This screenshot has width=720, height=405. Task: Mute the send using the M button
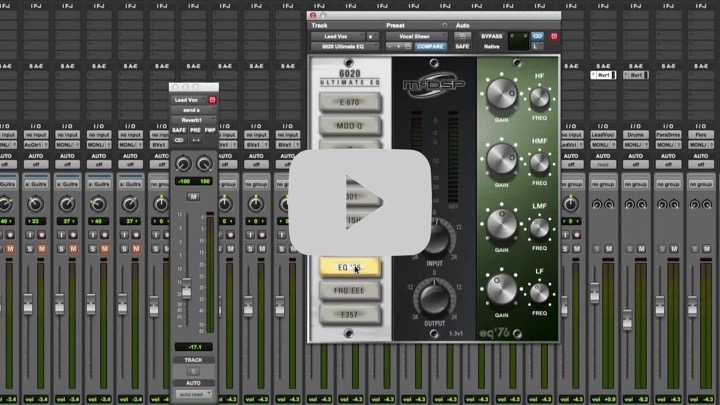[x=193, y=197]
